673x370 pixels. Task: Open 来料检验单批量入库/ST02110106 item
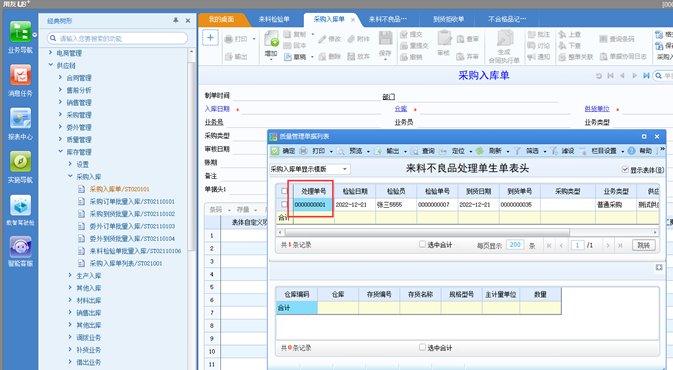click(x=135, y=251)
